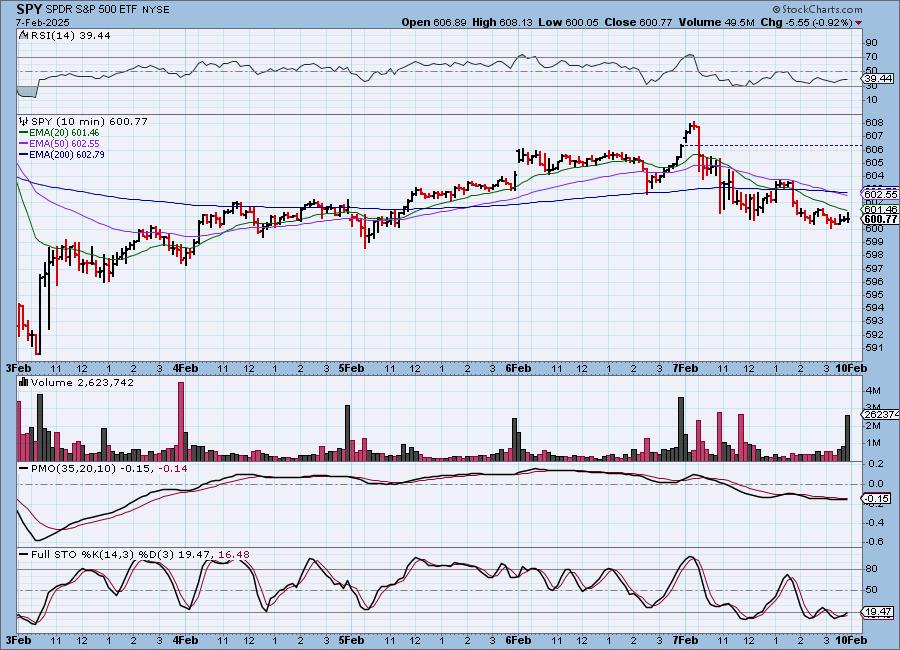
Task: Click the SPDR S&P 500 ETF name
Action: point(90,10)
